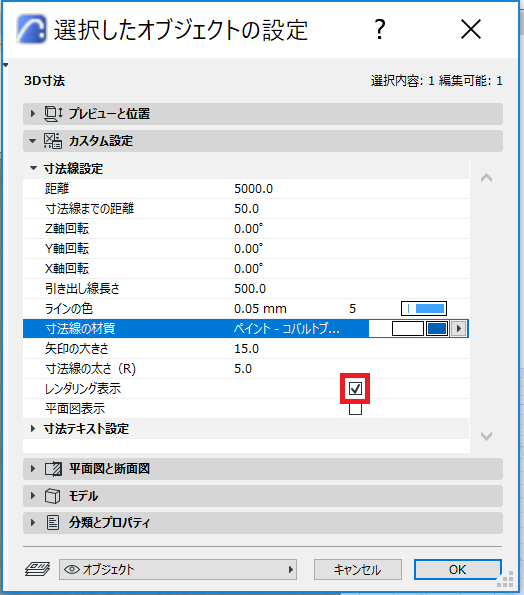Open the オブジェクト layer dropdown
This screenshot has width=524, height=595.
(x=178, y=569)
